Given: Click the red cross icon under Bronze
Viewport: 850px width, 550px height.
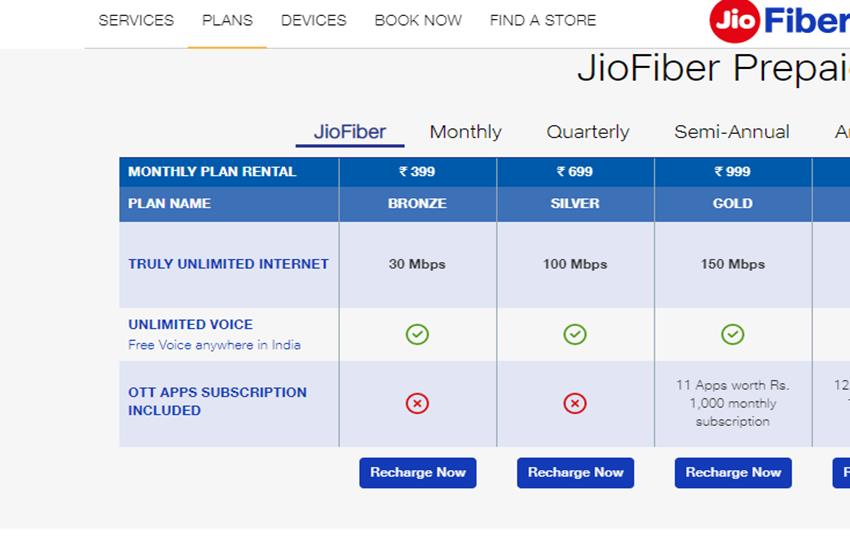Looking at the screenshot, I should [417, 403].
